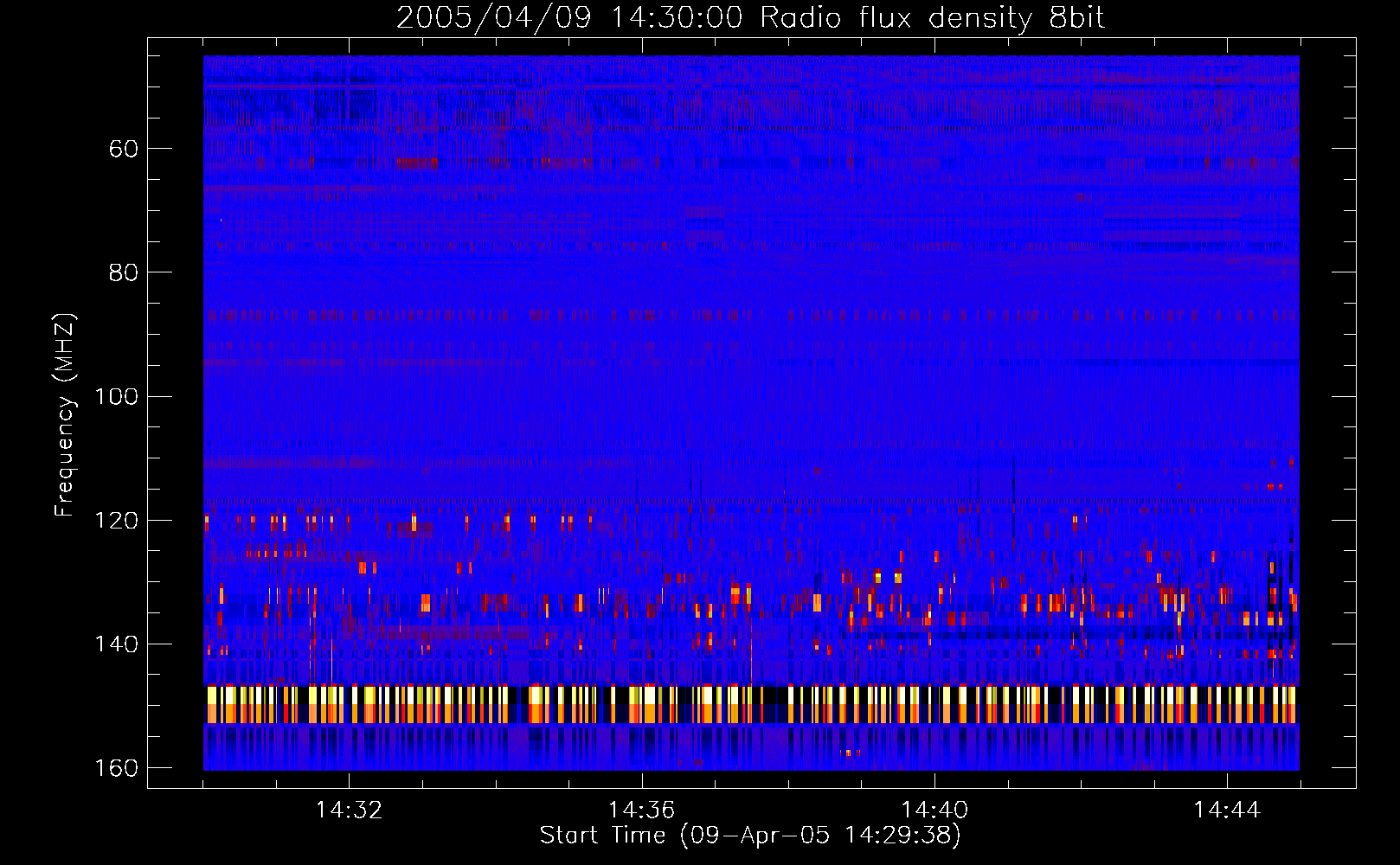Viewport: 1400px width, 865px height.
Task: Click frequency tick label 120
Action: point(116,520)
